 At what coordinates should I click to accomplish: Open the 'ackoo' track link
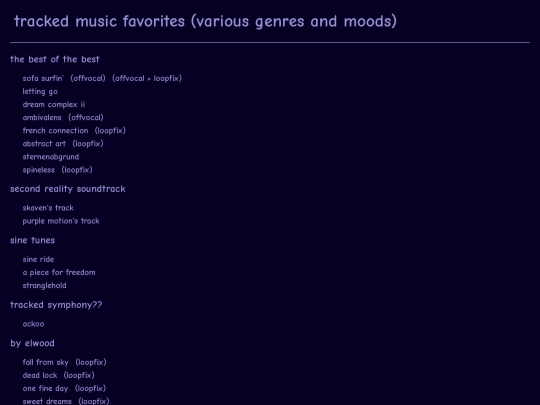(x=33, y=324)
